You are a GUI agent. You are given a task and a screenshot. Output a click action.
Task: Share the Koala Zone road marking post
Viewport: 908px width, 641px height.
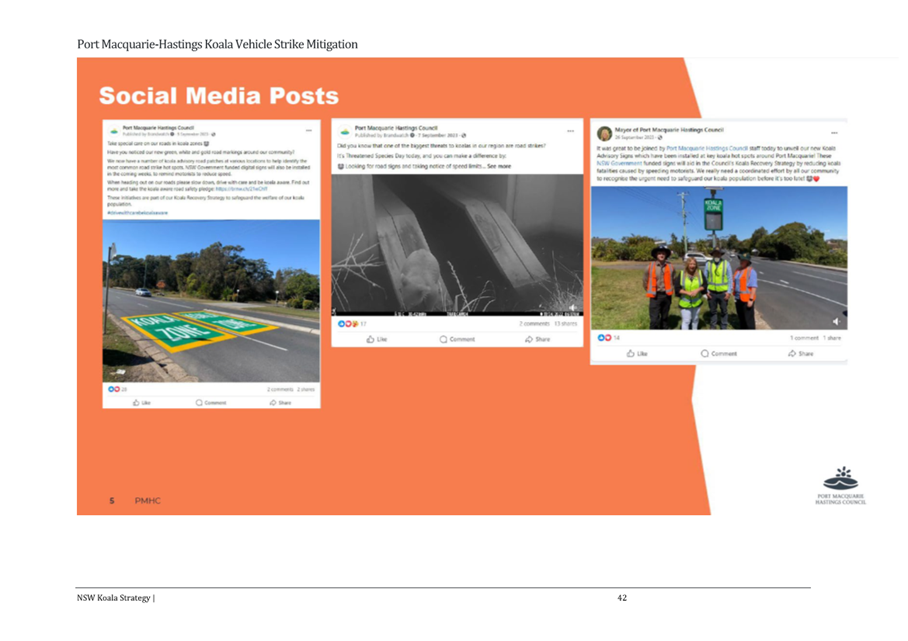coord(280,402)
